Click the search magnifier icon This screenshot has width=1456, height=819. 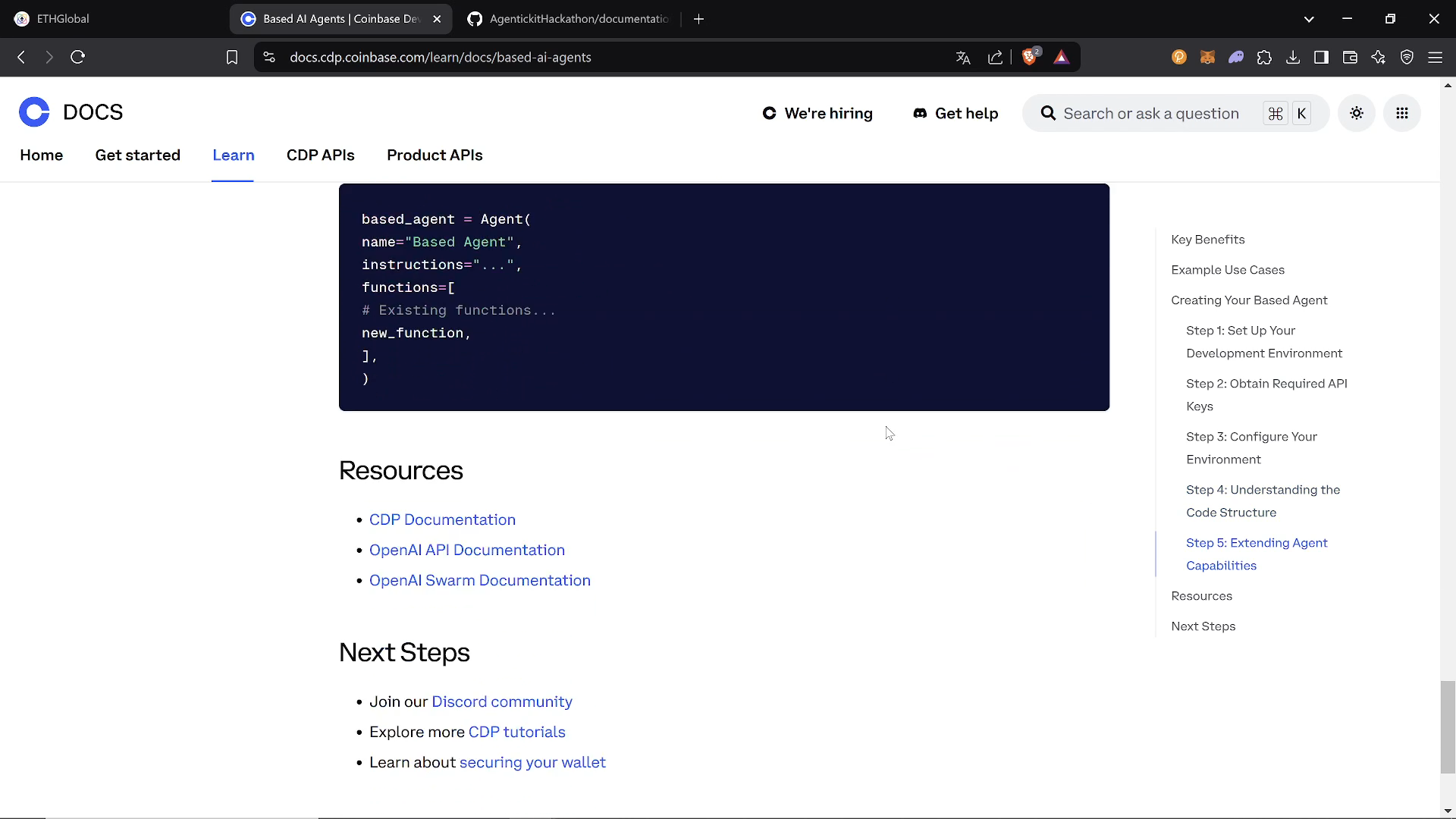pos(1048,113)
